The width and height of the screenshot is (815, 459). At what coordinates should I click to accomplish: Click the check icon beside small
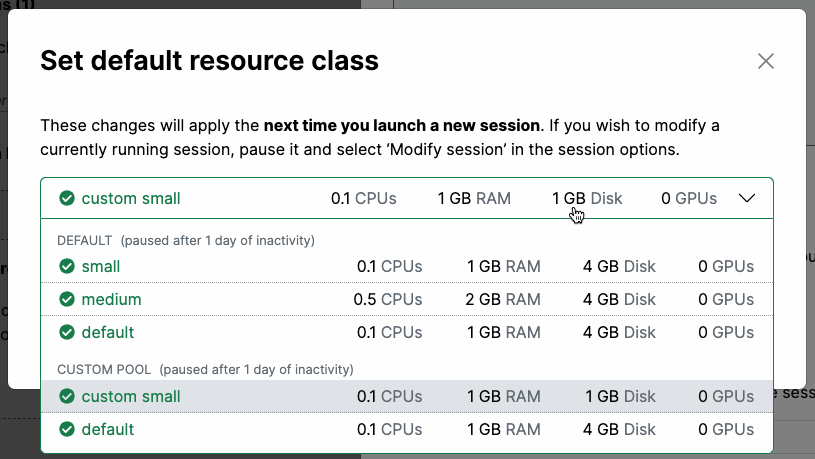point(67,266)
